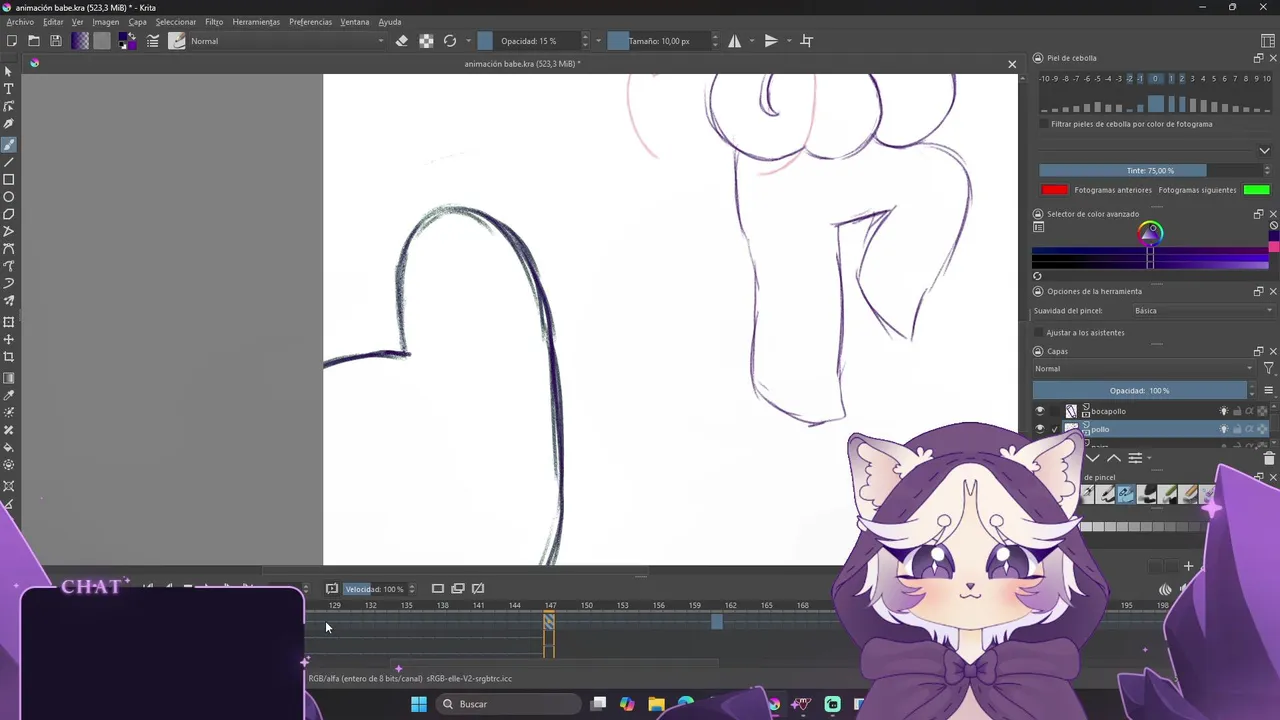Open Suavizado del pincel dropdown
The height and width of the screenshot is (720, 1280).
pyautogui.click(x=1204, y=311)
